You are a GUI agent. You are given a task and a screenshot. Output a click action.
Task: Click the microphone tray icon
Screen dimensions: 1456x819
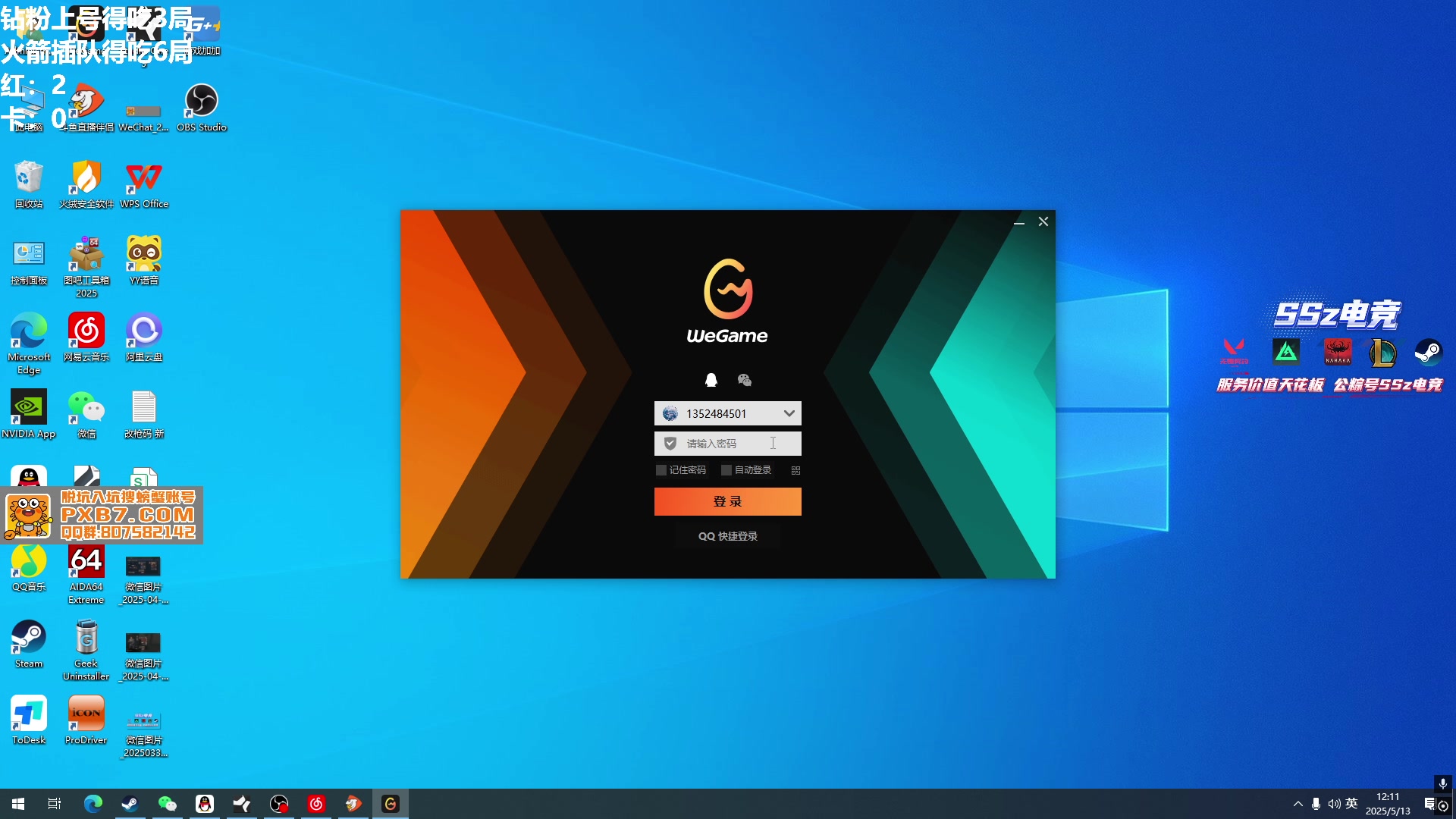pos(1316,804)
